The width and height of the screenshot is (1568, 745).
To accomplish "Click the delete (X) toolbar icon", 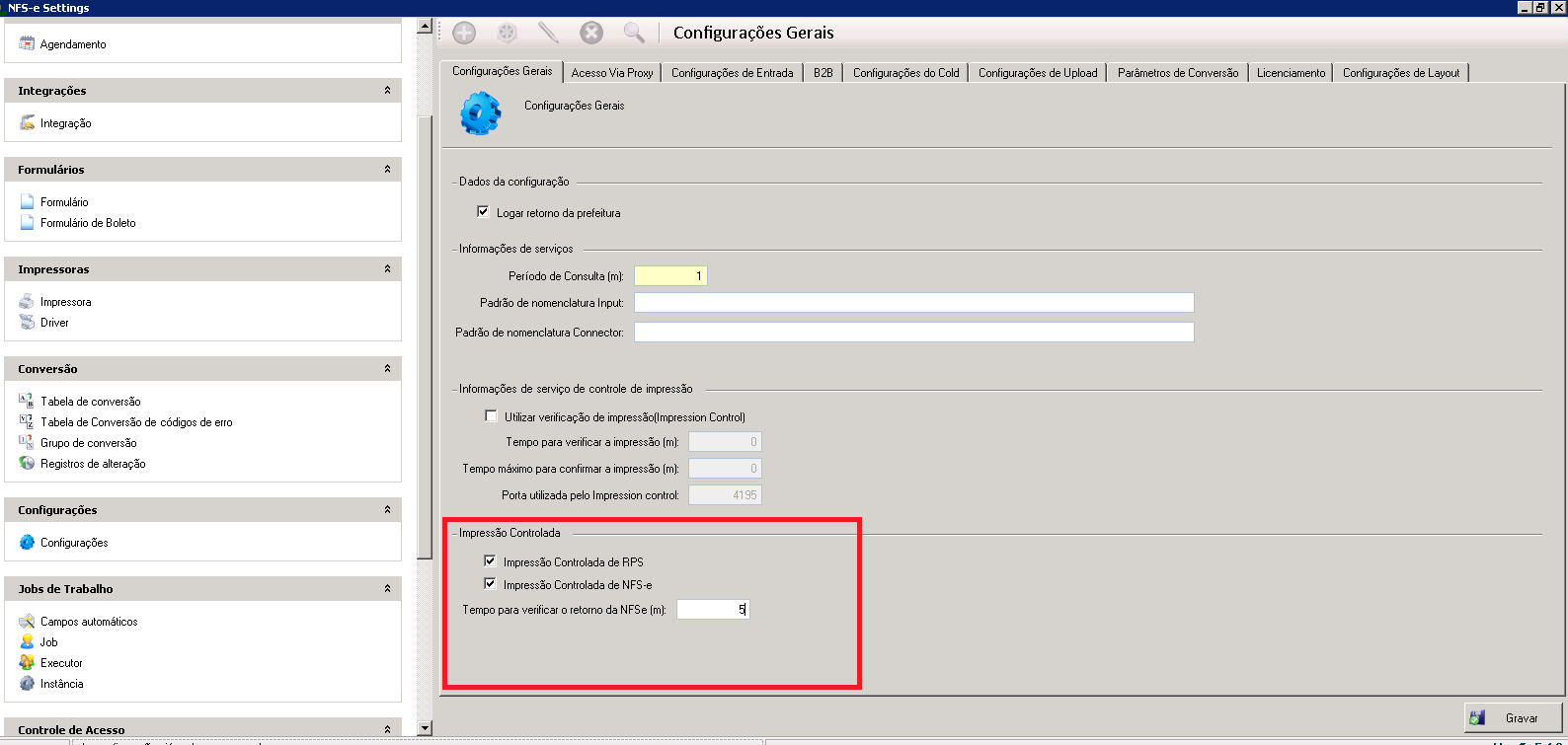I will 591,33.
